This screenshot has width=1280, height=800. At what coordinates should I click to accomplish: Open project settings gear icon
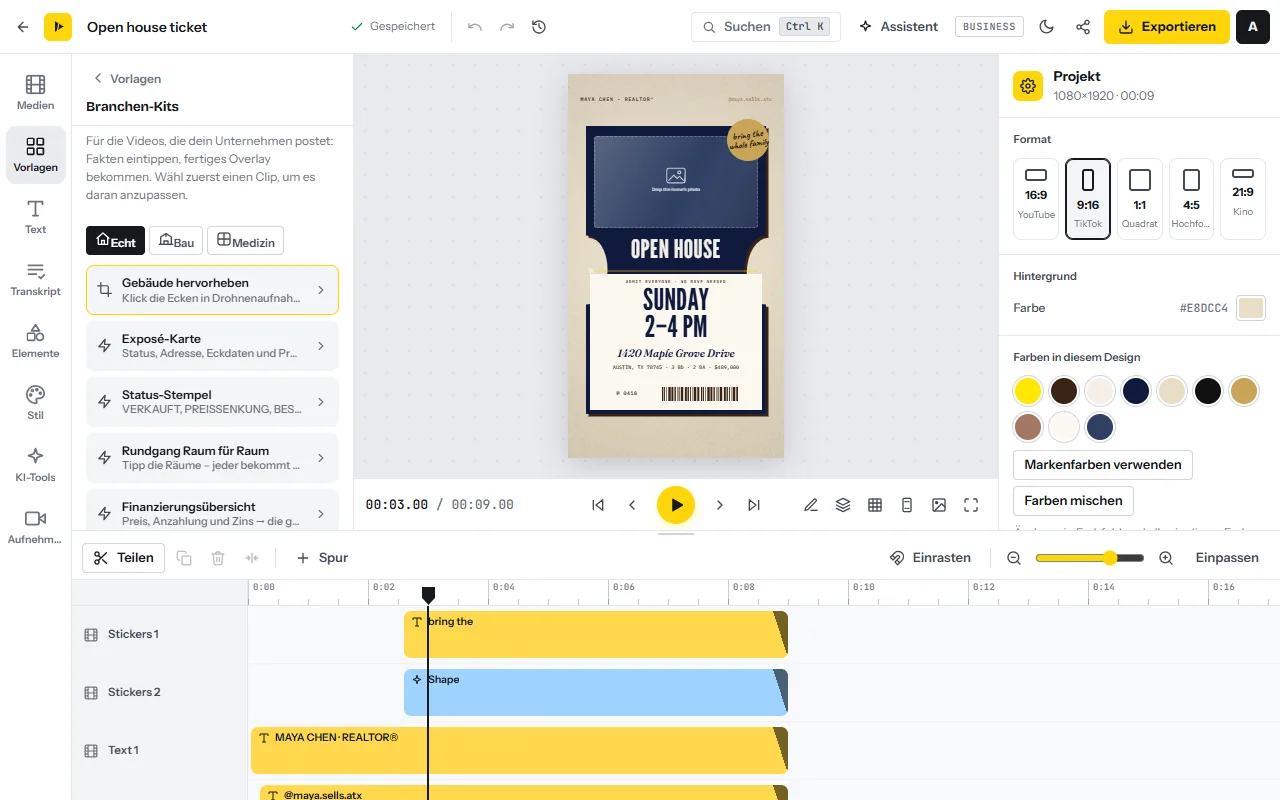click(x=1028, y=86)
